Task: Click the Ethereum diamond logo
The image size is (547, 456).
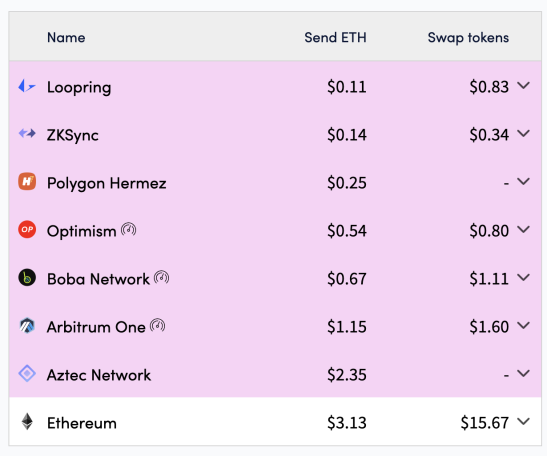Action: pyautogui.click(x=27, y=421)
